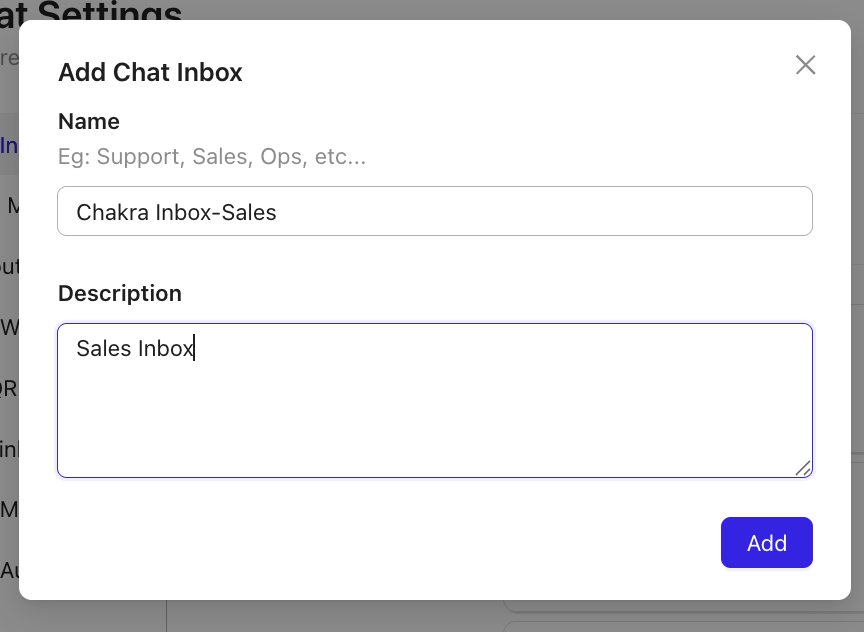864x632 pixels.
Task: Click the dimmed sidebar item starting with "W"
Action: [x=9, y=327]
